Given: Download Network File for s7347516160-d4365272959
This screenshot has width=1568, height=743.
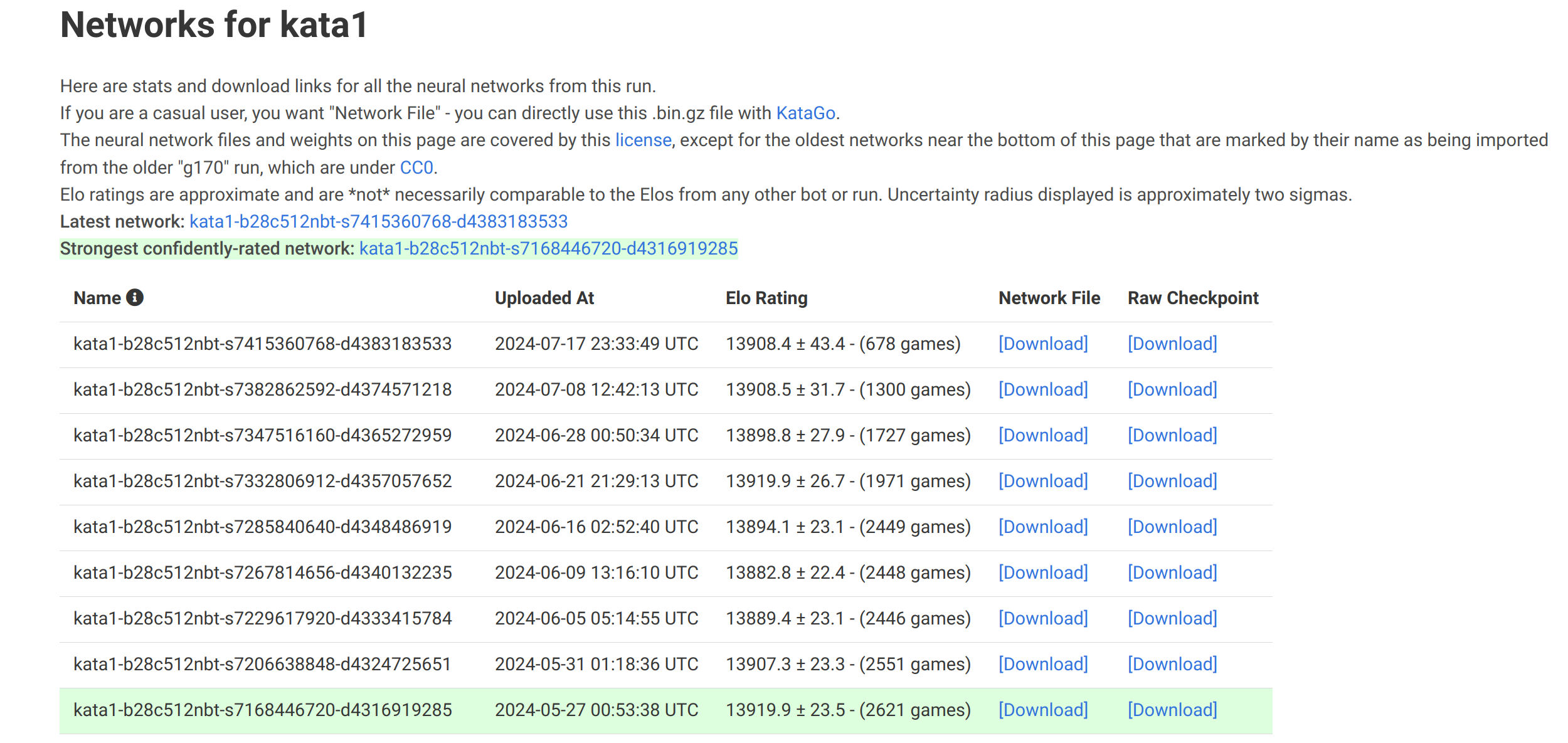Looking at the screenshot, I should tap(1043, 435).
